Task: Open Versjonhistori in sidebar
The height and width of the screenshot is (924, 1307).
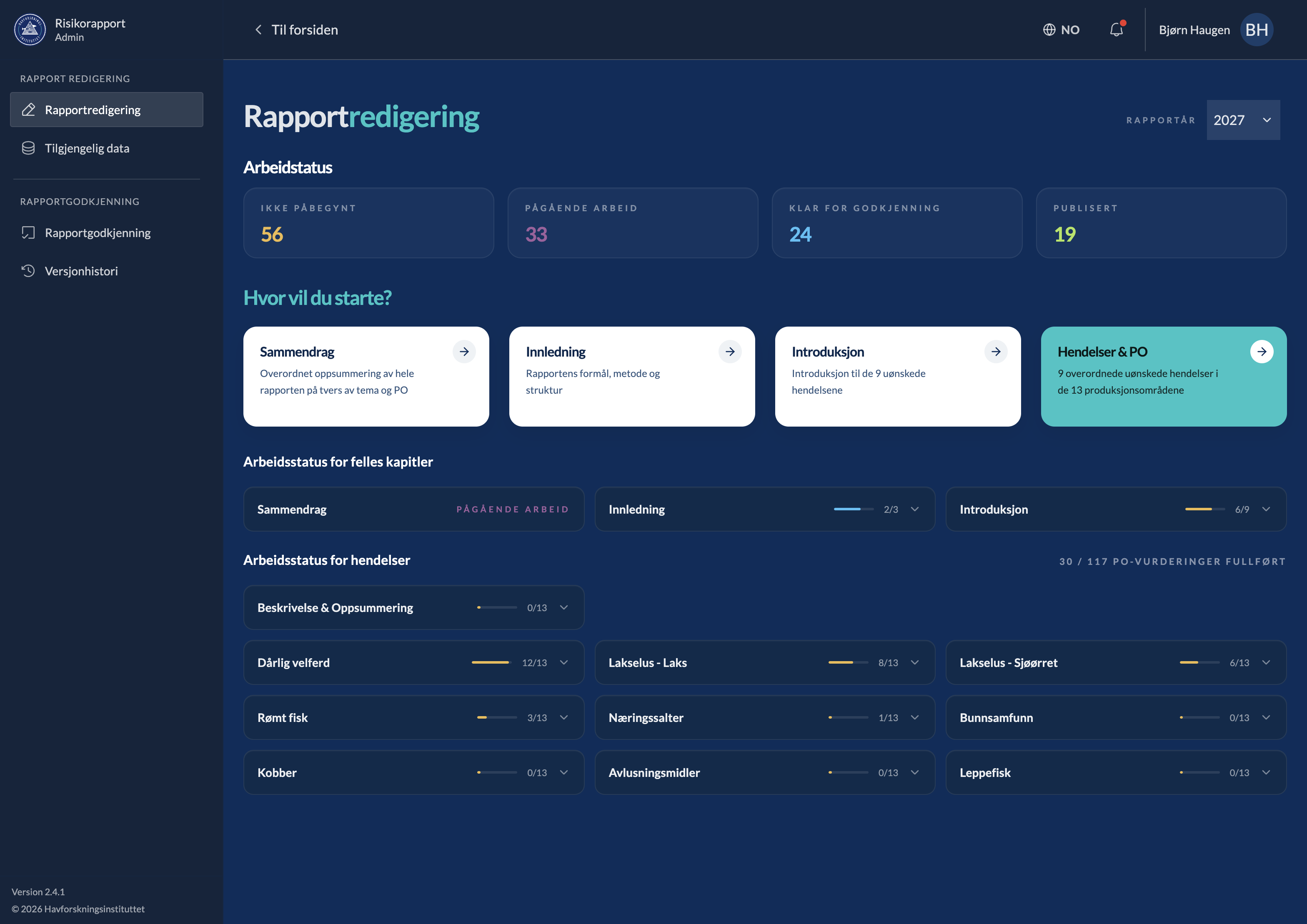Action: pyautogui.click(x=106, y=271)
